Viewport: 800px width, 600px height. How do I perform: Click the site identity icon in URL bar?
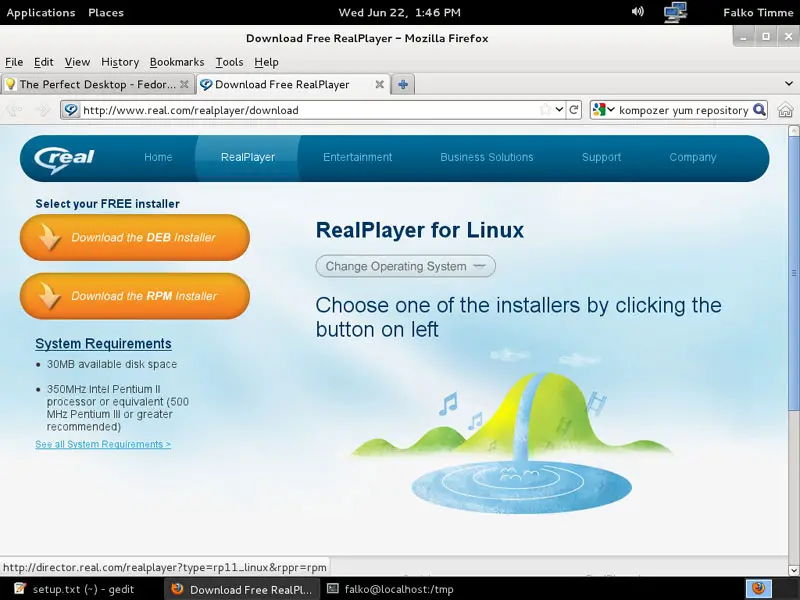click(71, 110)
